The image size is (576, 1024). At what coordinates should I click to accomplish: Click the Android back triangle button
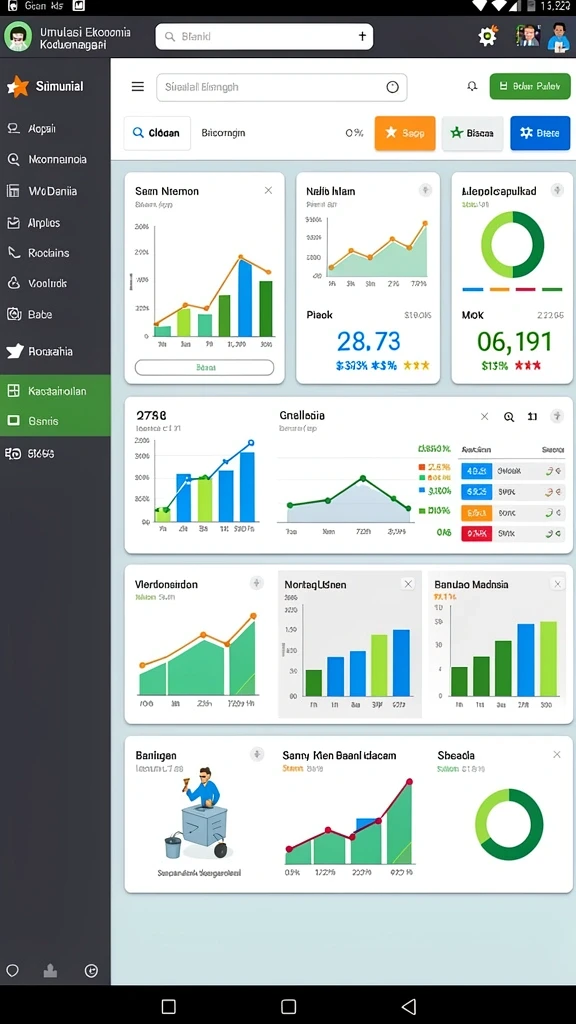click(409, 1006)
